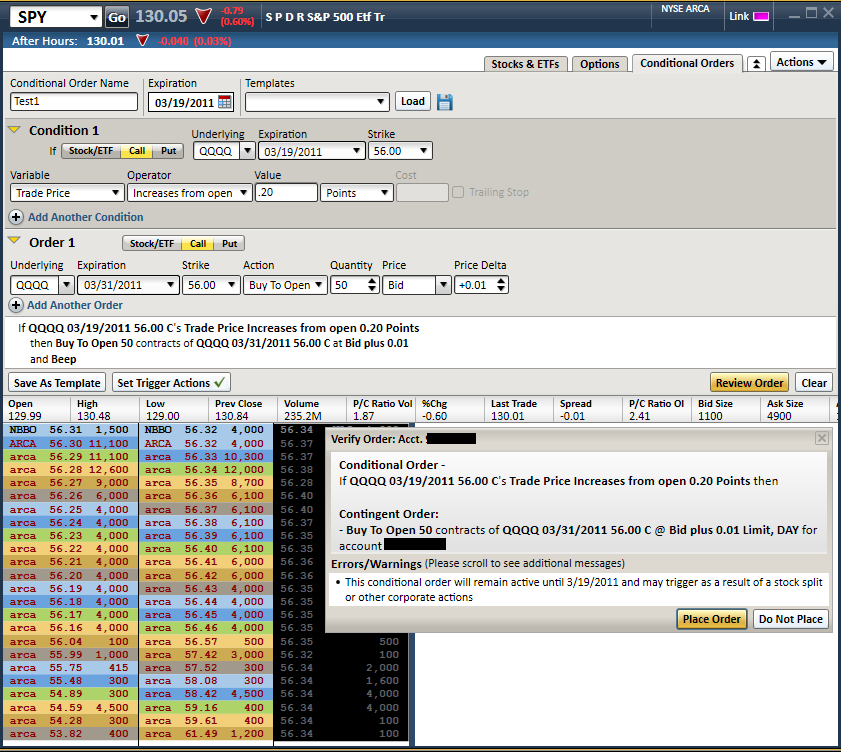Click the NBBO bid row 56.31

pos(70,430)
